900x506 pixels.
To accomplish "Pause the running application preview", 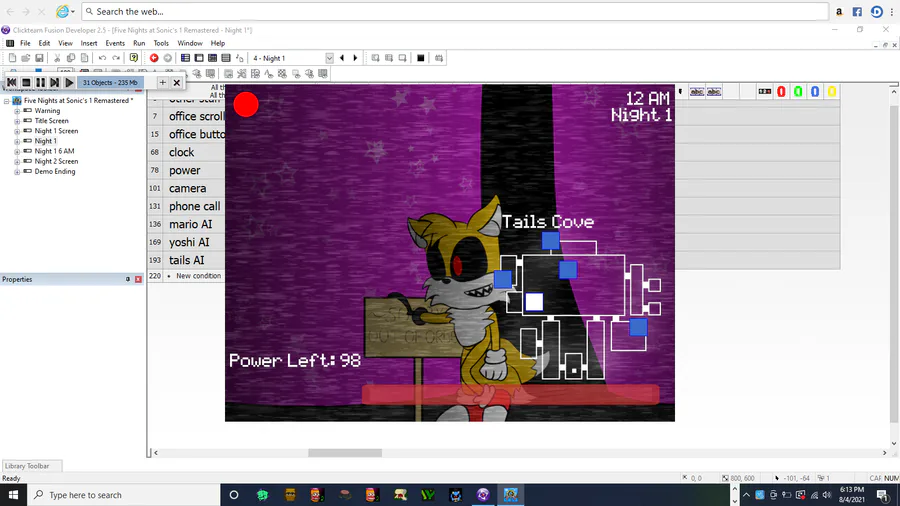I will [40, 83].
